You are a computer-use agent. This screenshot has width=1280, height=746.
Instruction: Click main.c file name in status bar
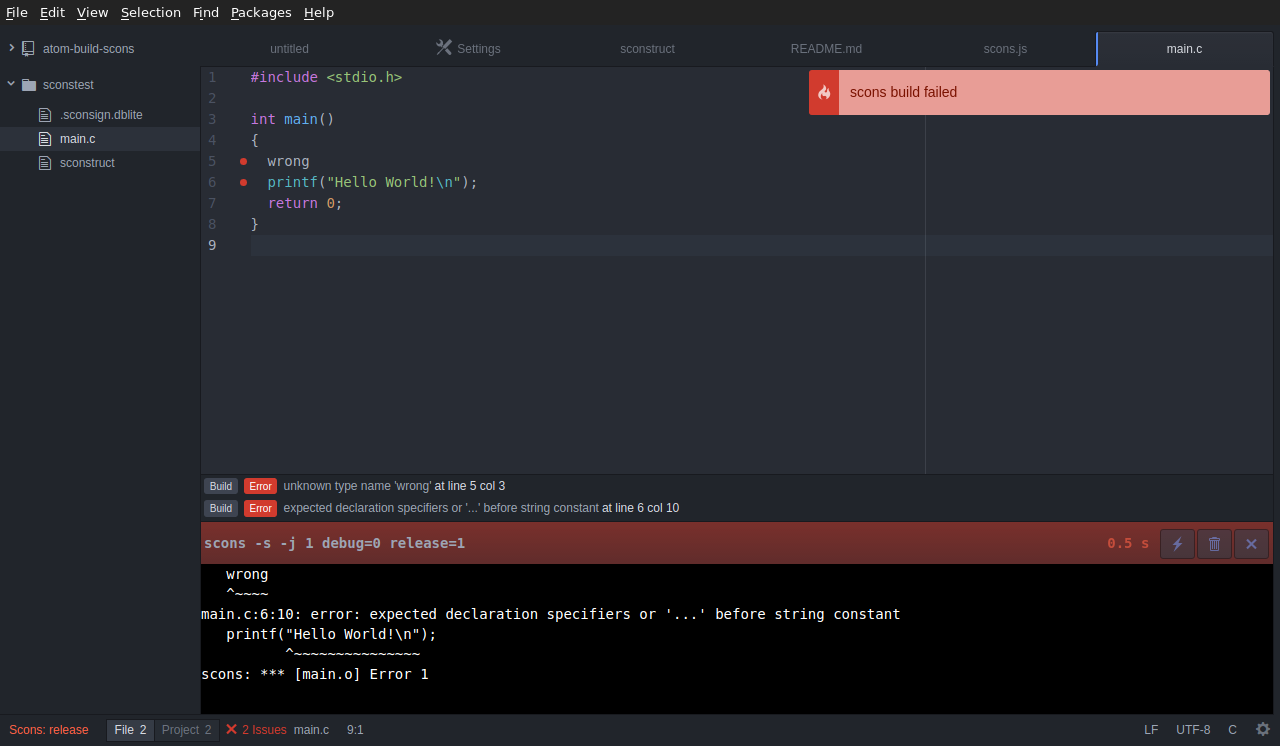(x=311, y=730)
